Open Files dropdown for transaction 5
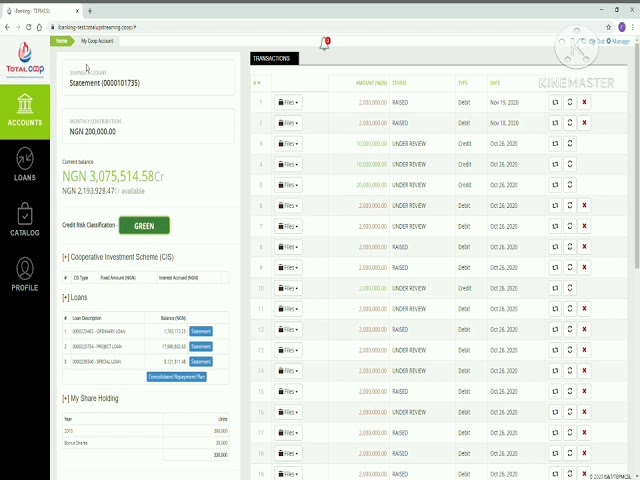 click(x=288, y=185)
